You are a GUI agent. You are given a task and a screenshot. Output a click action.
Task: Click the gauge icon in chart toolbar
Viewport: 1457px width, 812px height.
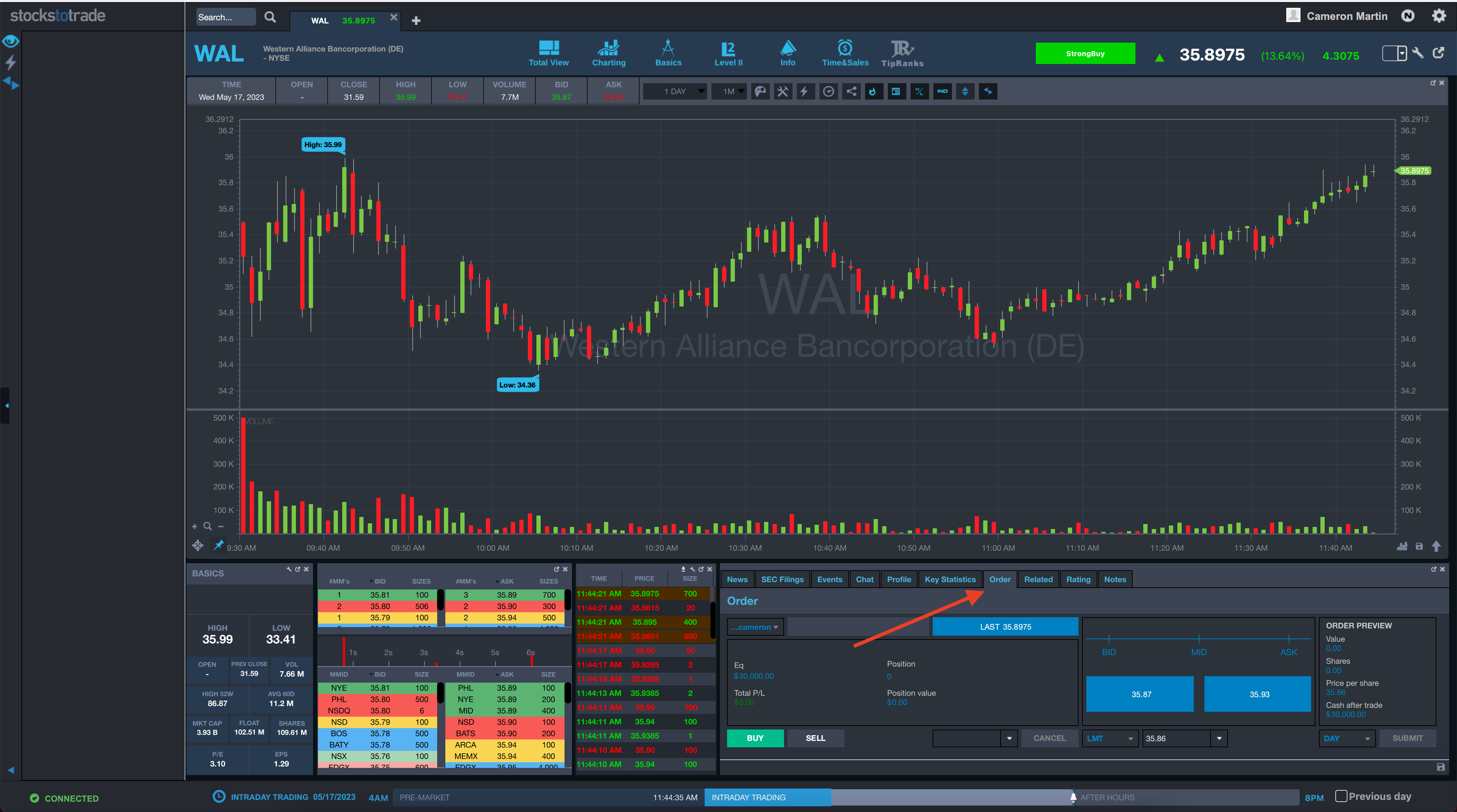pos(828,92)
